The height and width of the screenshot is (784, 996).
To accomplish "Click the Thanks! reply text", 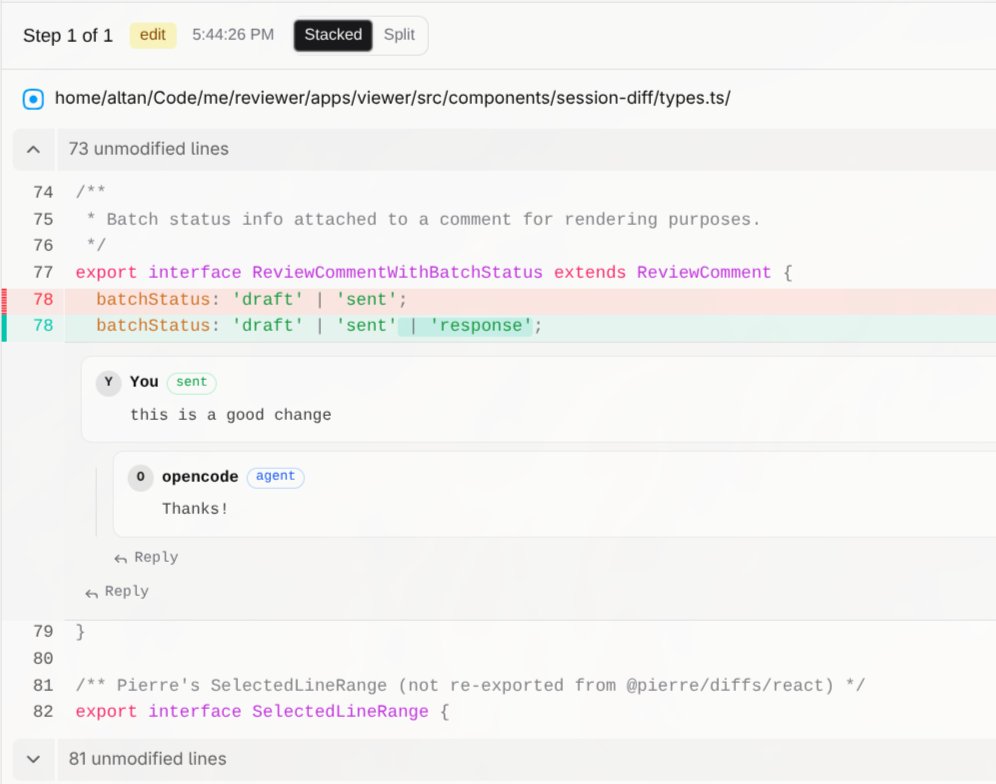I will pyautogui.click(x=195, y=509).
